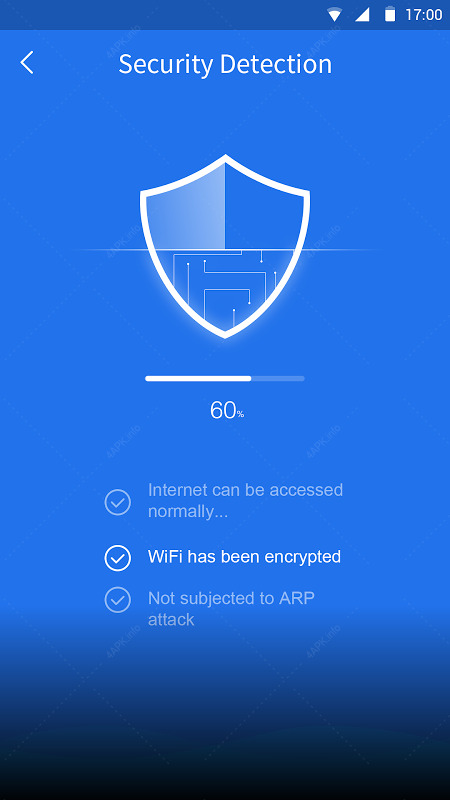
Task: Select the Security Detection title
Action: (x=225, y=64)
